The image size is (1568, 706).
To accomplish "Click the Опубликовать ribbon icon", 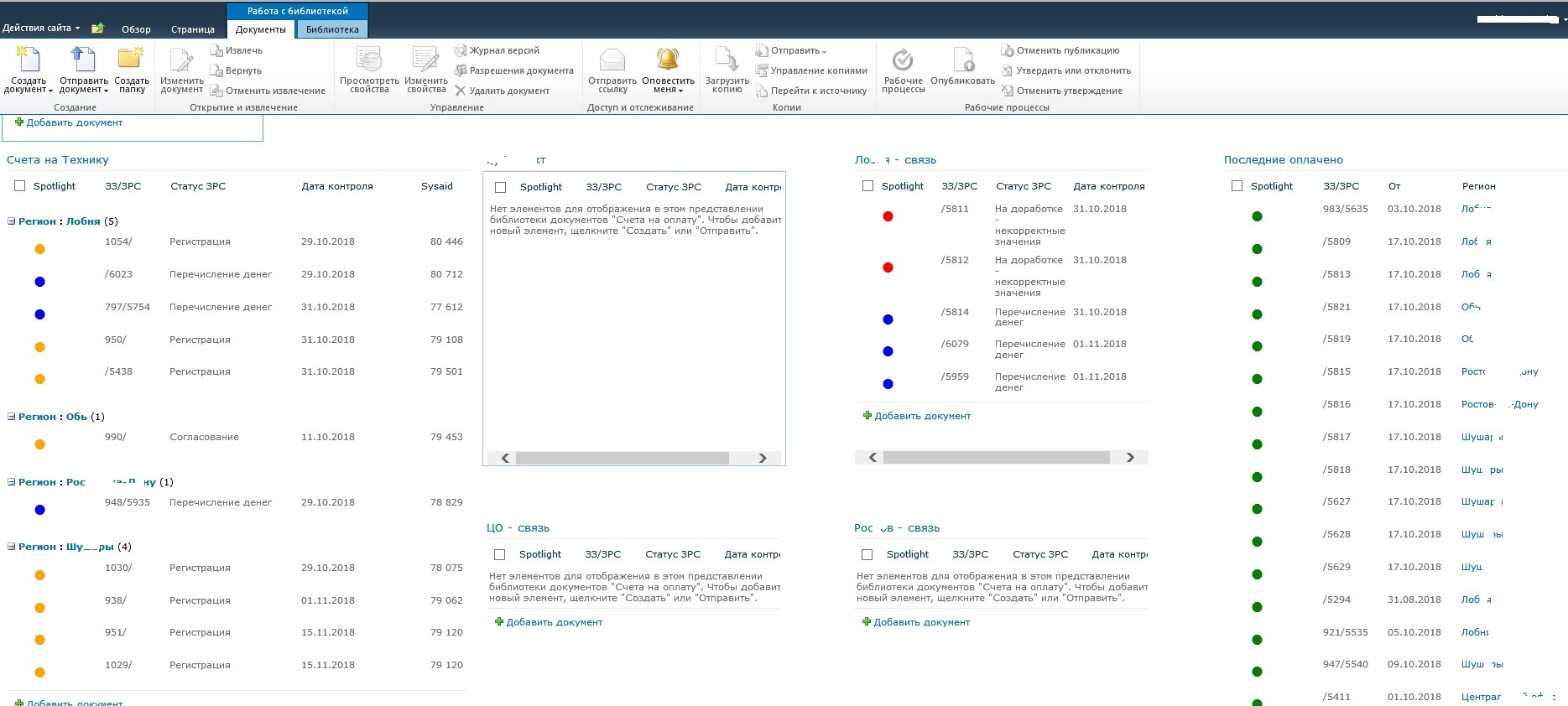I will (x=963, y=60).
